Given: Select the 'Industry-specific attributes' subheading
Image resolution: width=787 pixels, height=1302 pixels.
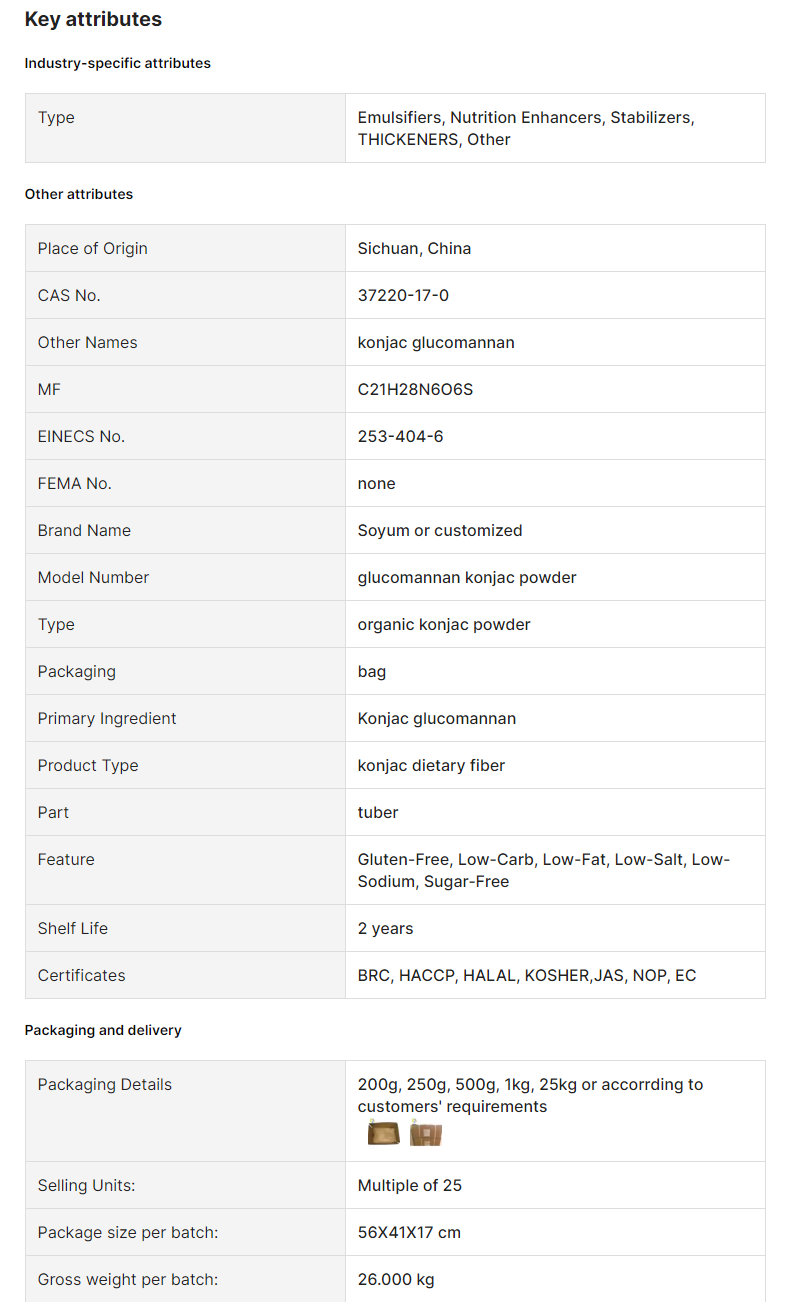Looking at the screenshot, I should [x=118, y=63].
